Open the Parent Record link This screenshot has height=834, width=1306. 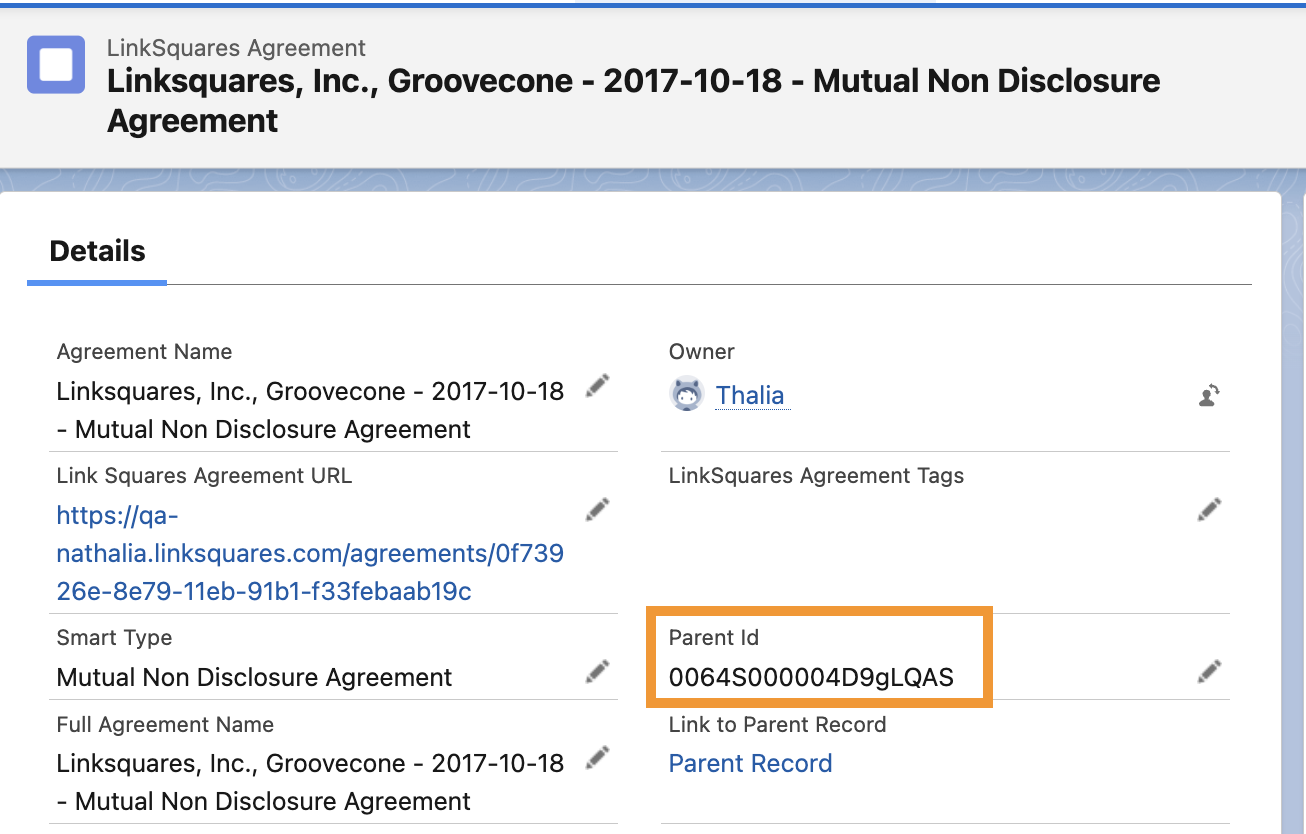pyautogui.click(x=750, y=763)
